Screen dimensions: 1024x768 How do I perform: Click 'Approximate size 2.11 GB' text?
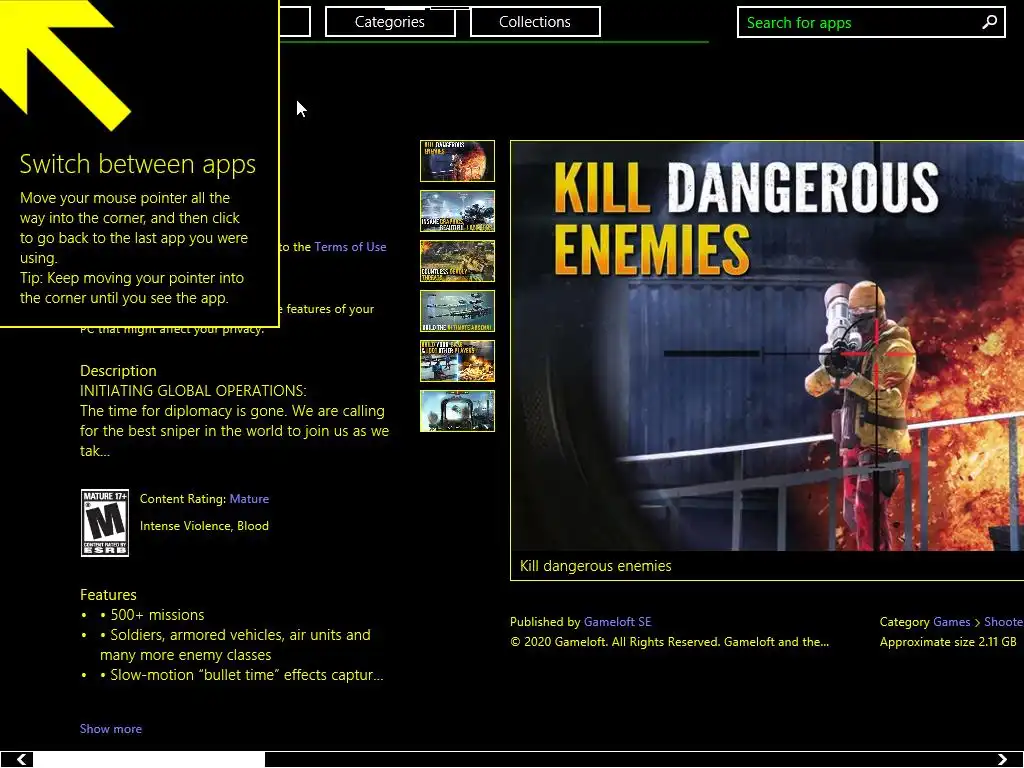tap(948, 642)
